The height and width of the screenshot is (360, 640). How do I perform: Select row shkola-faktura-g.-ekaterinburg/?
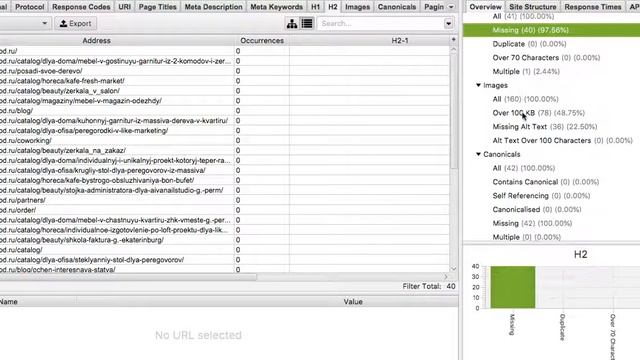[x=224, y=240]
